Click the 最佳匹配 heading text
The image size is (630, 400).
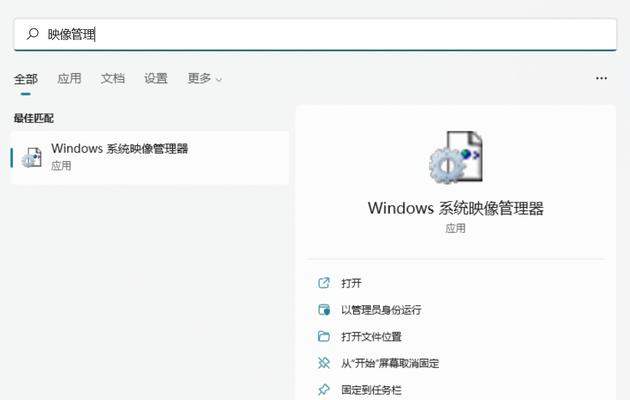(34, 118)
